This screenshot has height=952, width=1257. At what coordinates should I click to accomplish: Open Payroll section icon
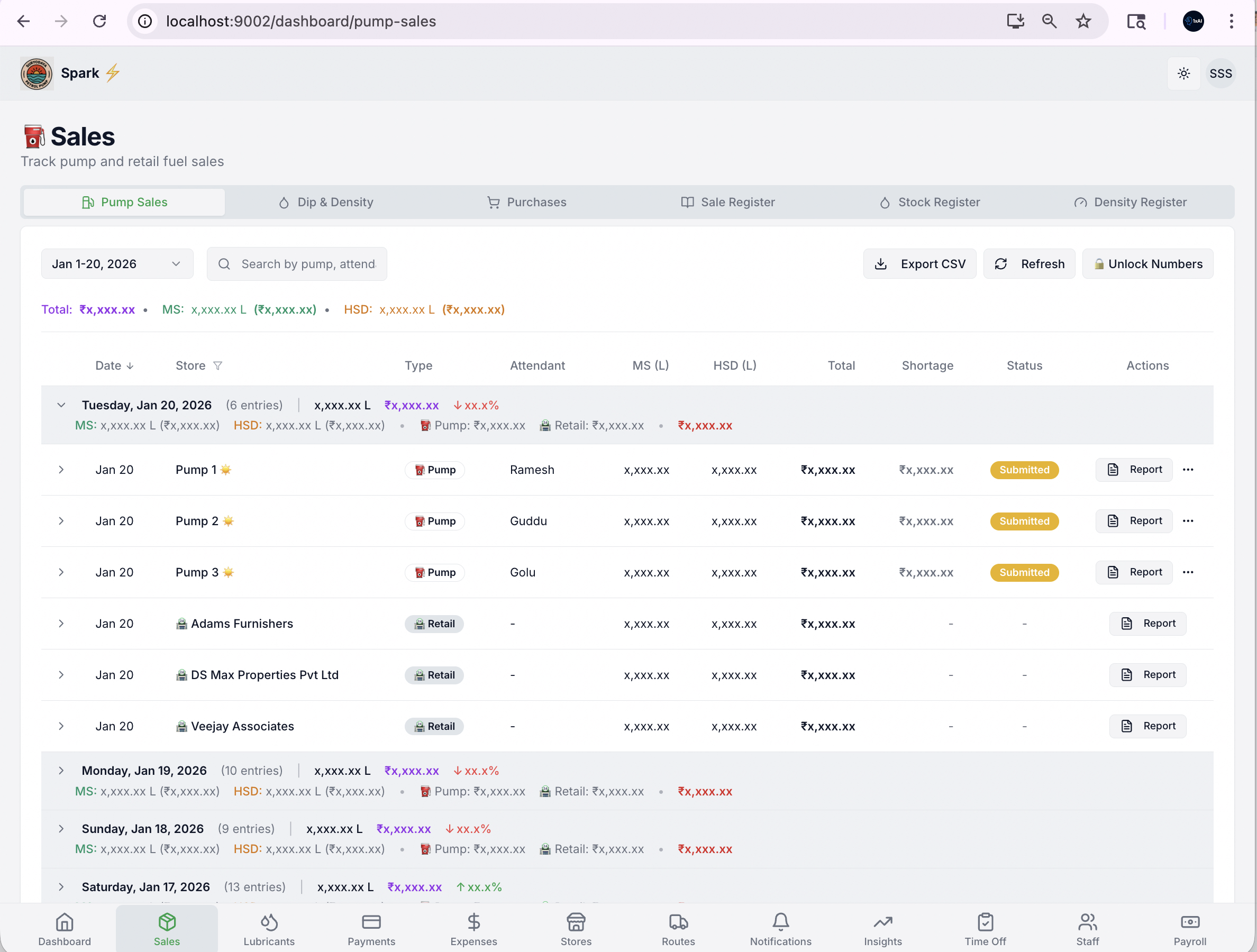coord(1189,929)
